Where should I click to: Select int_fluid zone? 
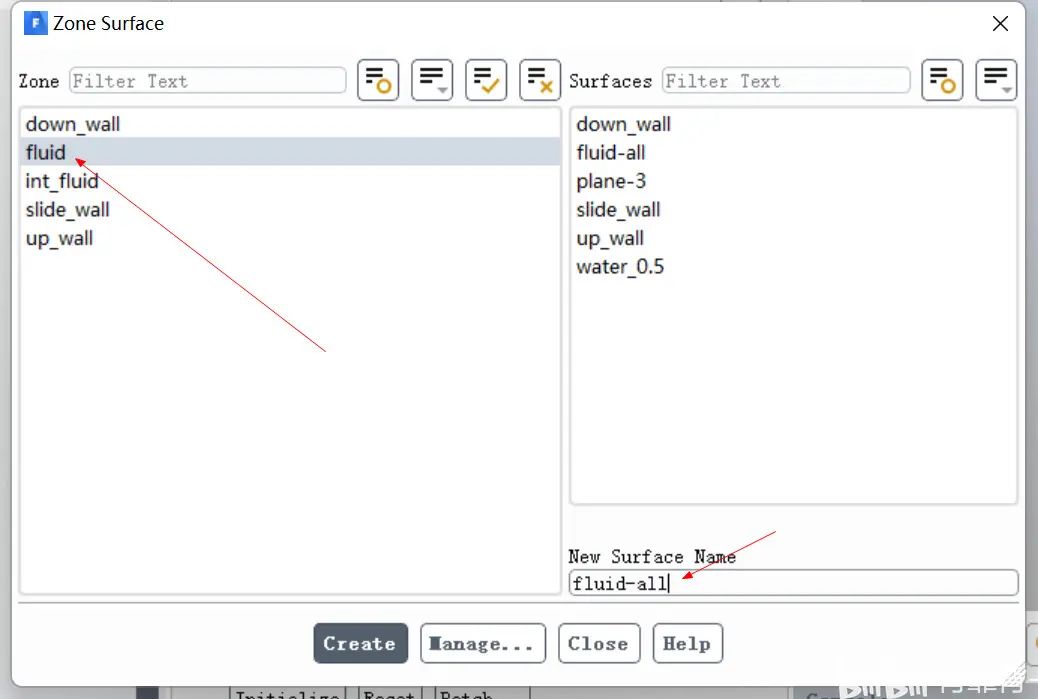290,181
